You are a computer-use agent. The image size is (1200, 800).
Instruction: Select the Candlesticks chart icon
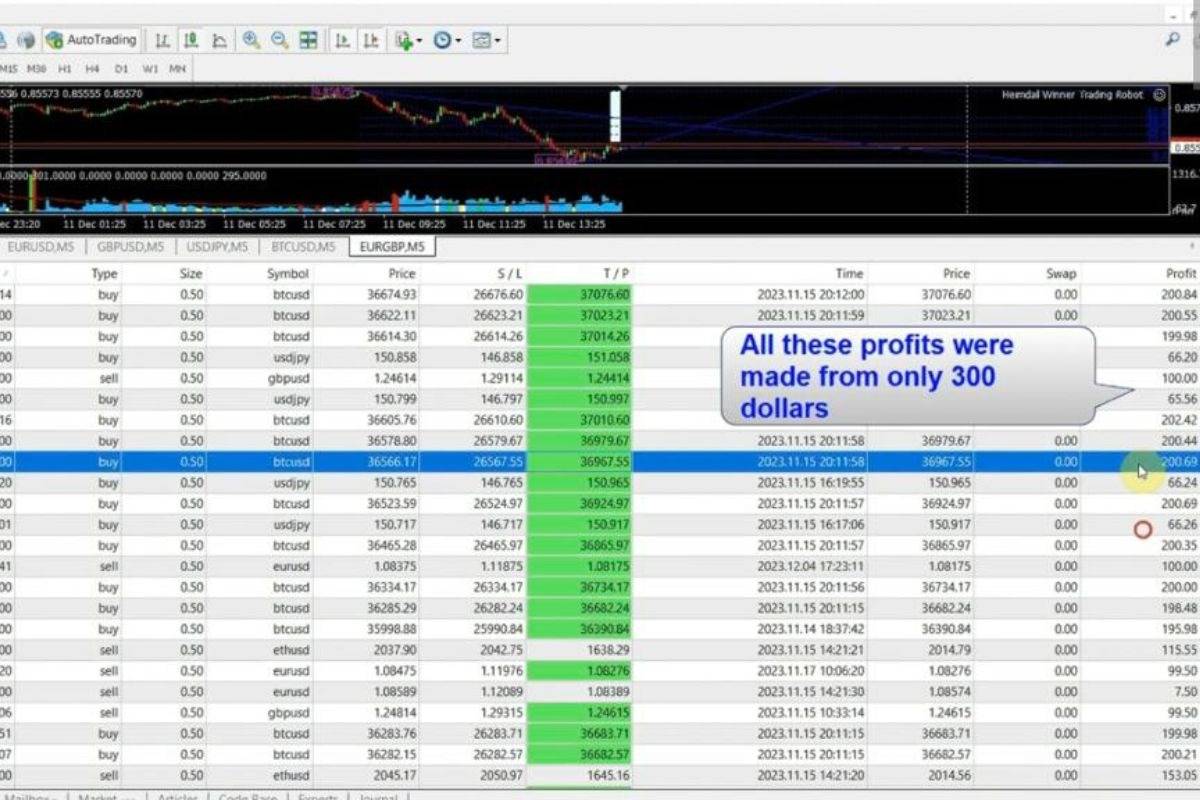click(x=190, y=40)
